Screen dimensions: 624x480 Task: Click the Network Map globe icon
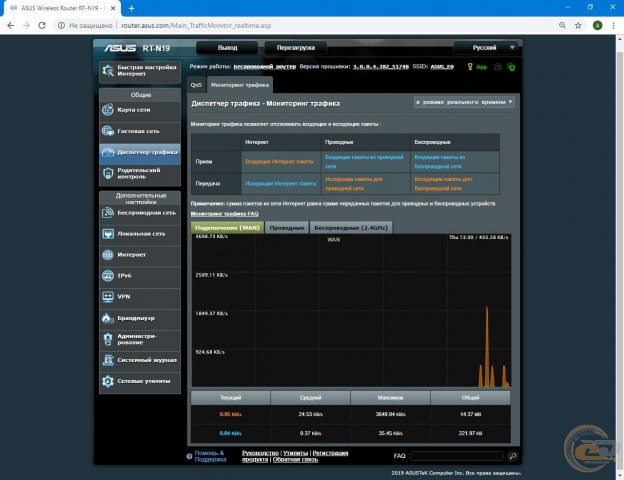pyautogui.click(x=108, y=109)
